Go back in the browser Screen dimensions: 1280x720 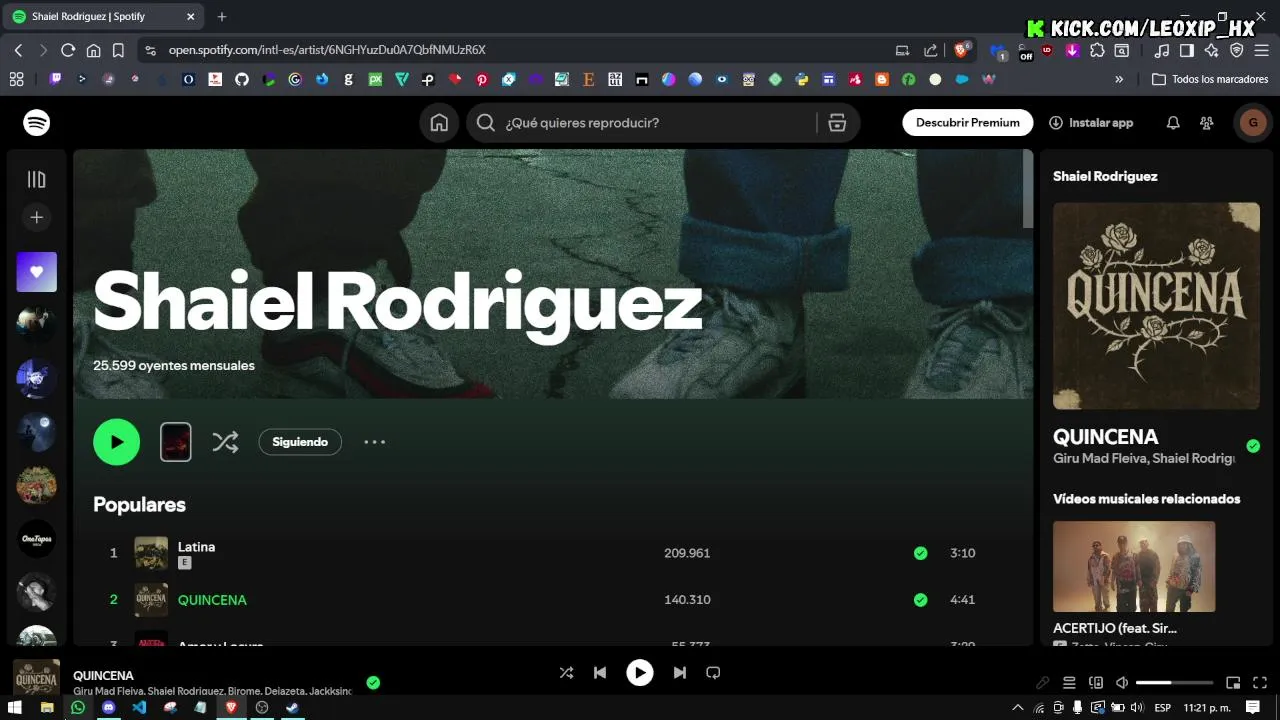(18, 50)
